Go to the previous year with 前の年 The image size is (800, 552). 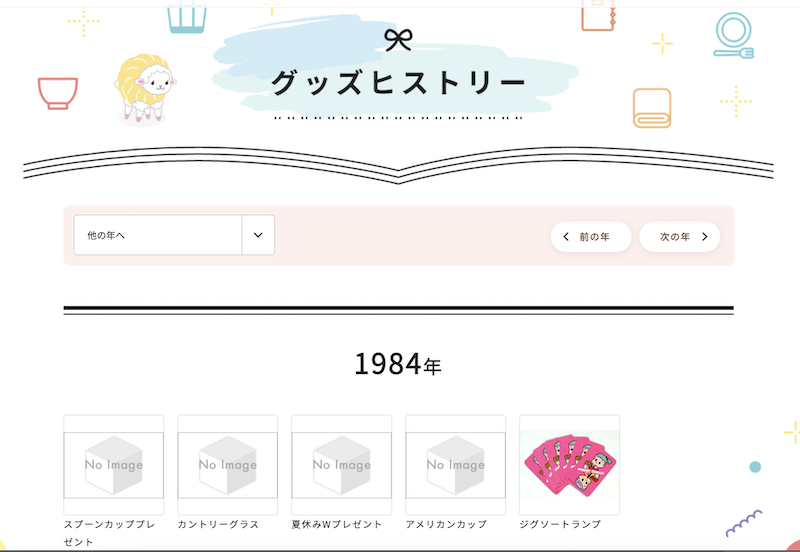[591, 237]
